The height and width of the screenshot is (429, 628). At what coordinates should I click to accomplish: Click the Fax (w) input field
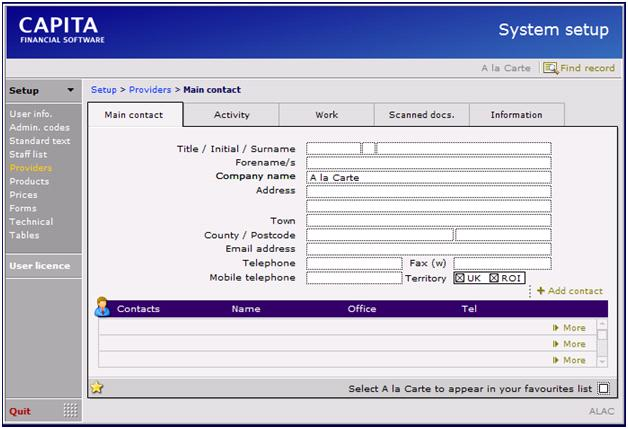pyautogui.click(x=502, y=264)
